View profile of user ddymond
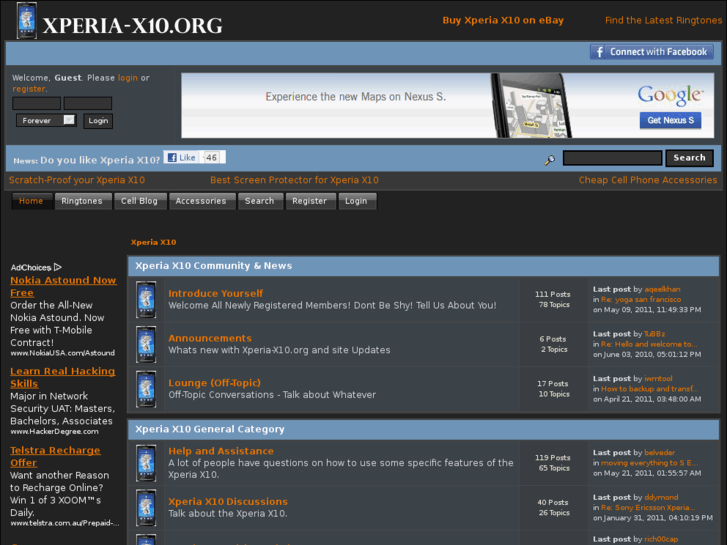The image size is (727, 545). click(661, 497)
